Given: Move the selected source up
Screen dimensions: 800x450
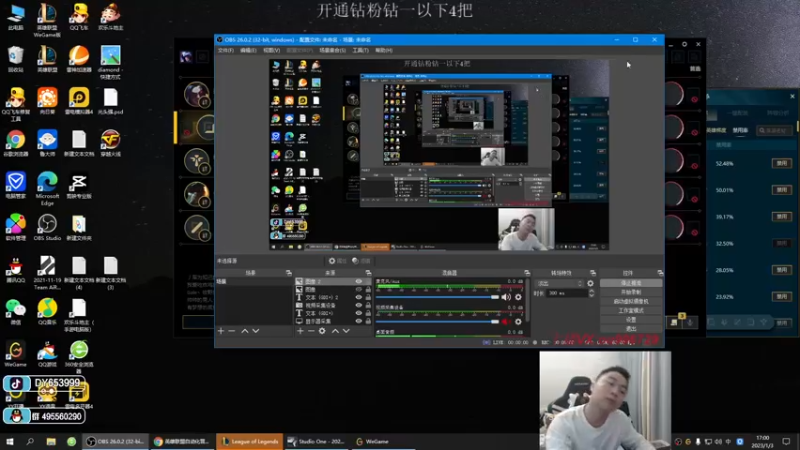Looking at the screenshot, I should (335, 331).
